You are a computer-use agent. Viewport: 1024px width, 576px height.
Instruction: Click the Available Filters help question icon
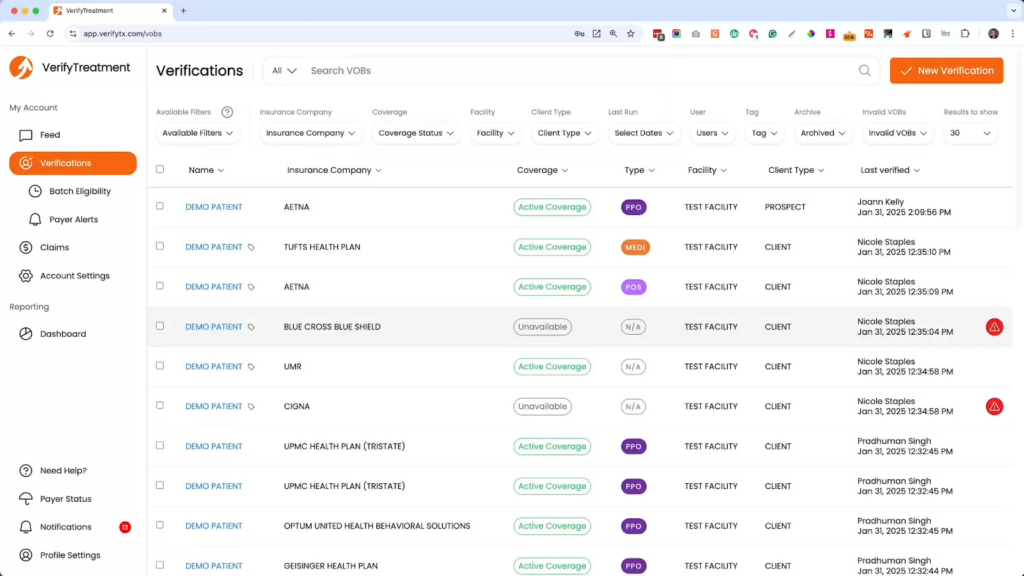coord(227,113)
